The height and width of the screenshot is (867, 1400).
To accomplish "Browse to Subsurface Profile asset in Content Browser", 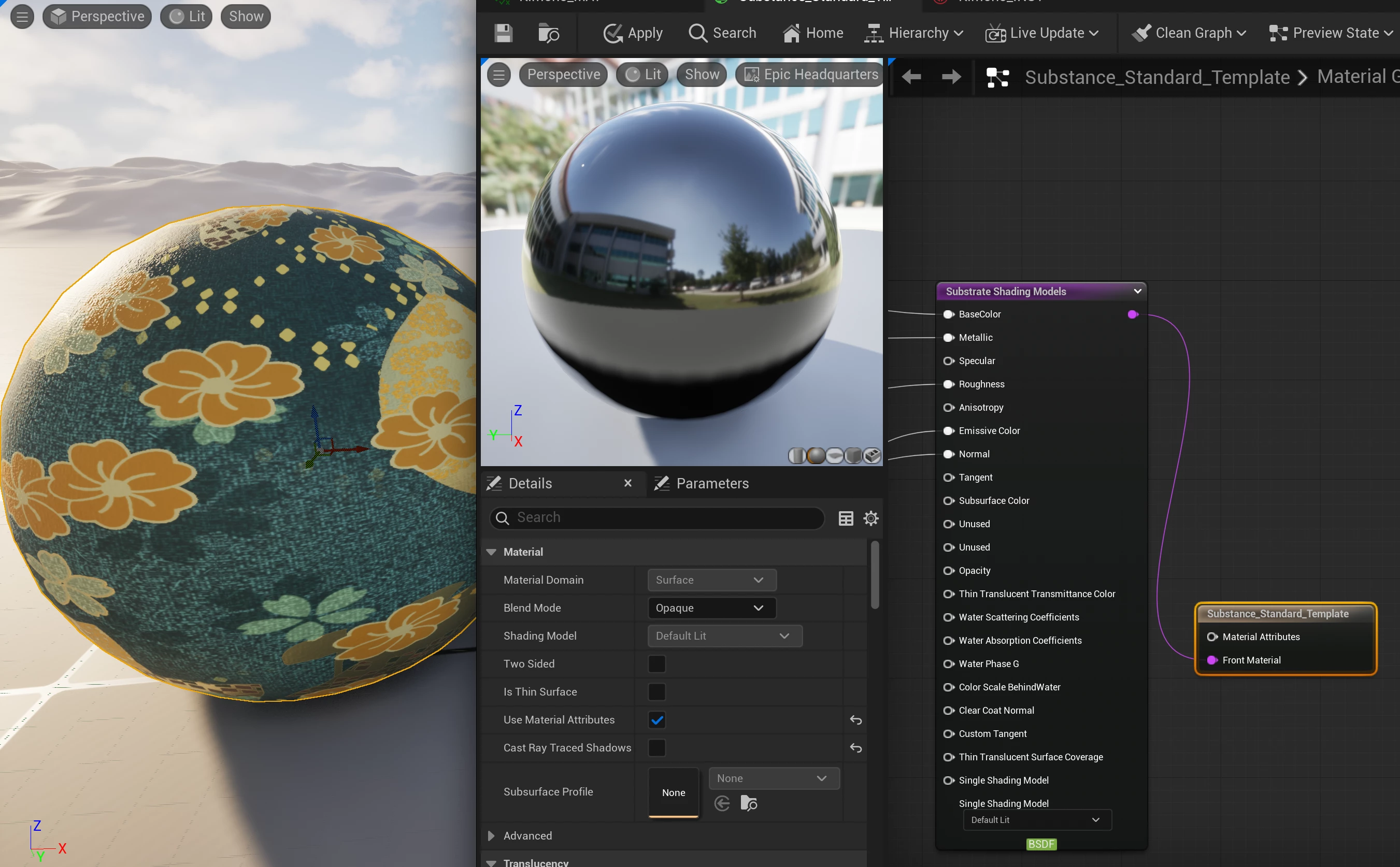I will tap(749, 803).
